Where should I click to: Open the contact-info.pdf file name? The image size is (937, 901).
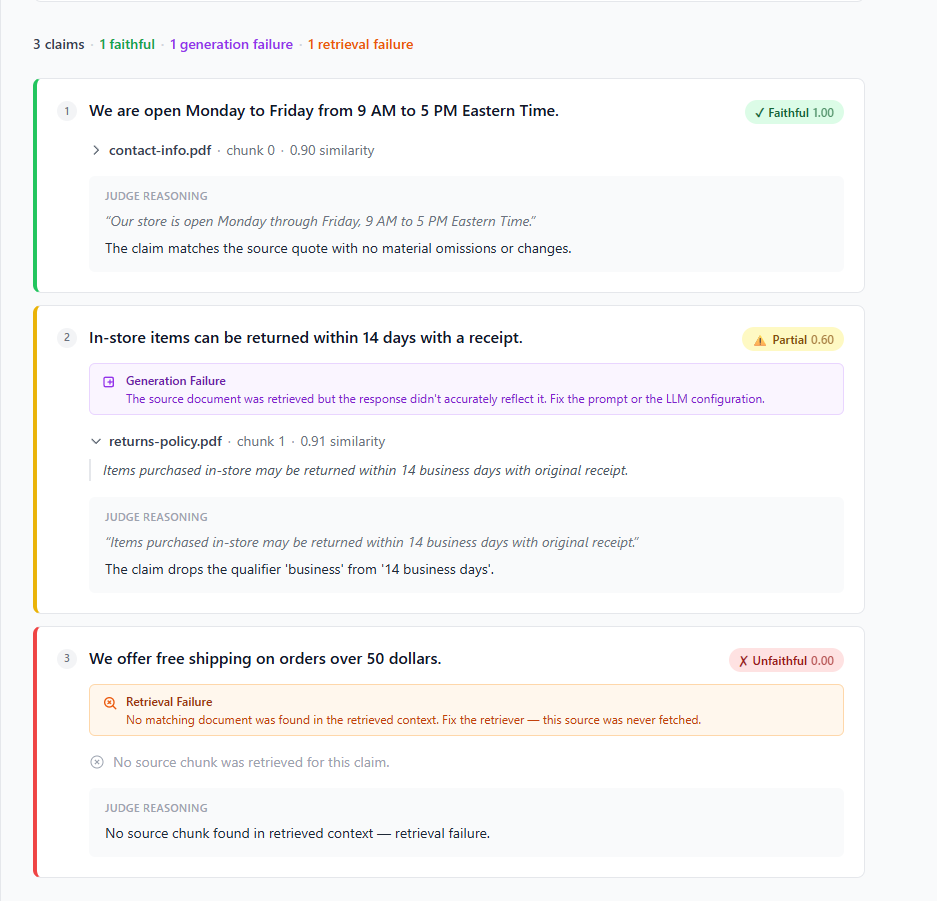(160, 151)
